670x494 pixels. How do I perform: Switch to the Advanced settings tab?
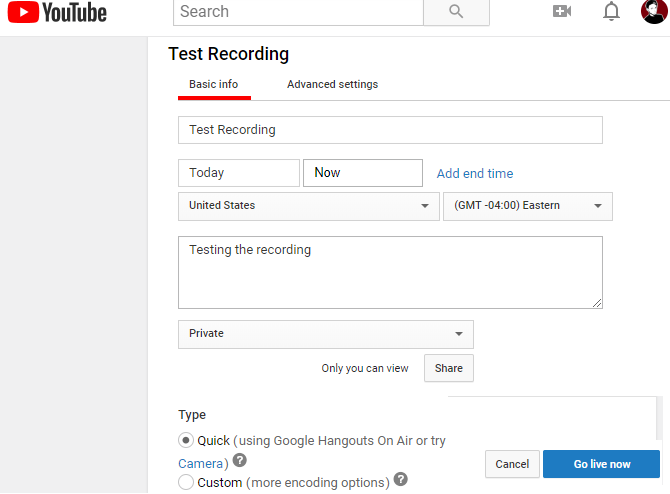click(x=332, y=85)
